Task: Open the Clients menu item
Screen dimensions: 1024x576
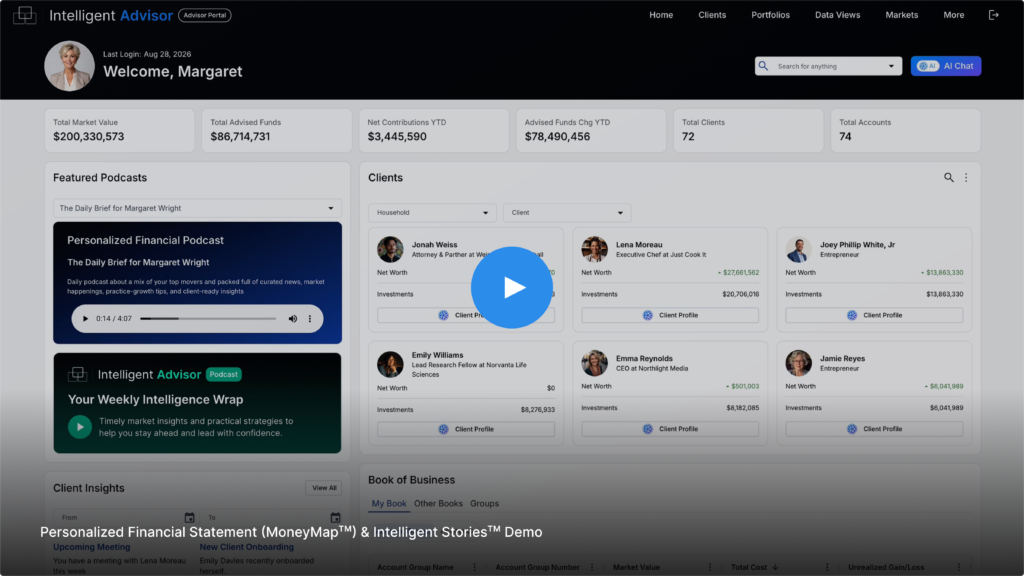Action: [x=712, y=14]
